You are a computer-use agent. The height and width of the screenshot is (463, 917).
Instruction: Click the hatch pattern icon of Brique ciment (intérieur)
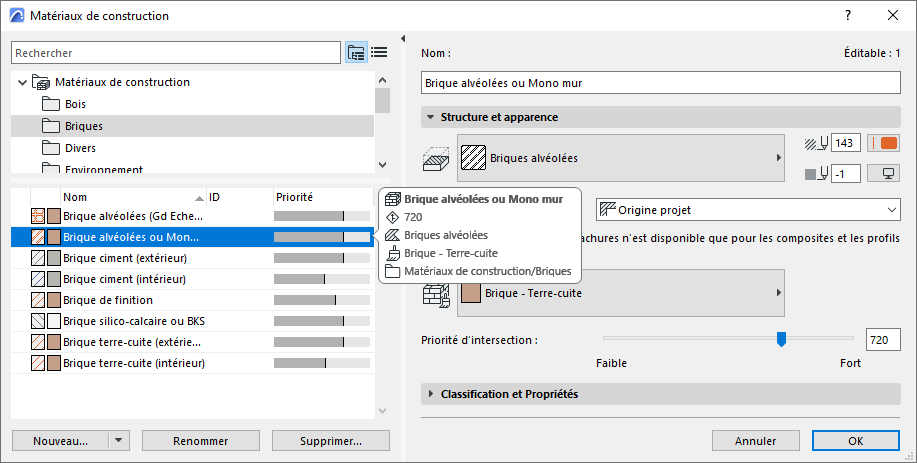38,278
